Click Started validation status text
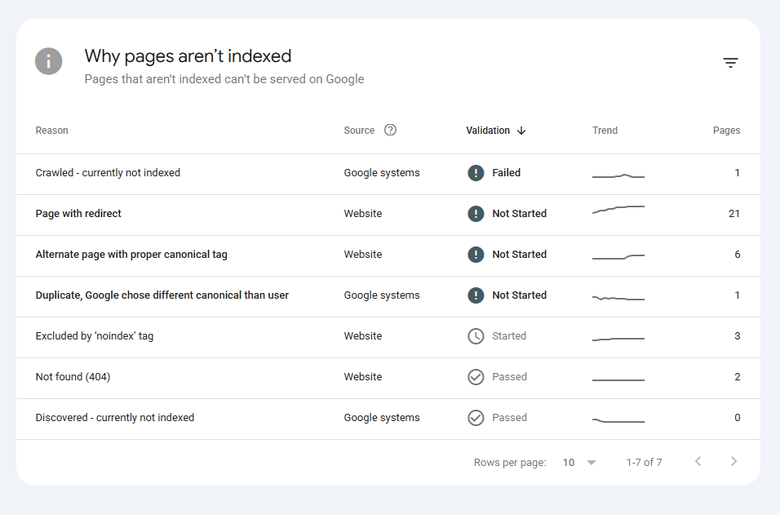 [x=509, y=336]
